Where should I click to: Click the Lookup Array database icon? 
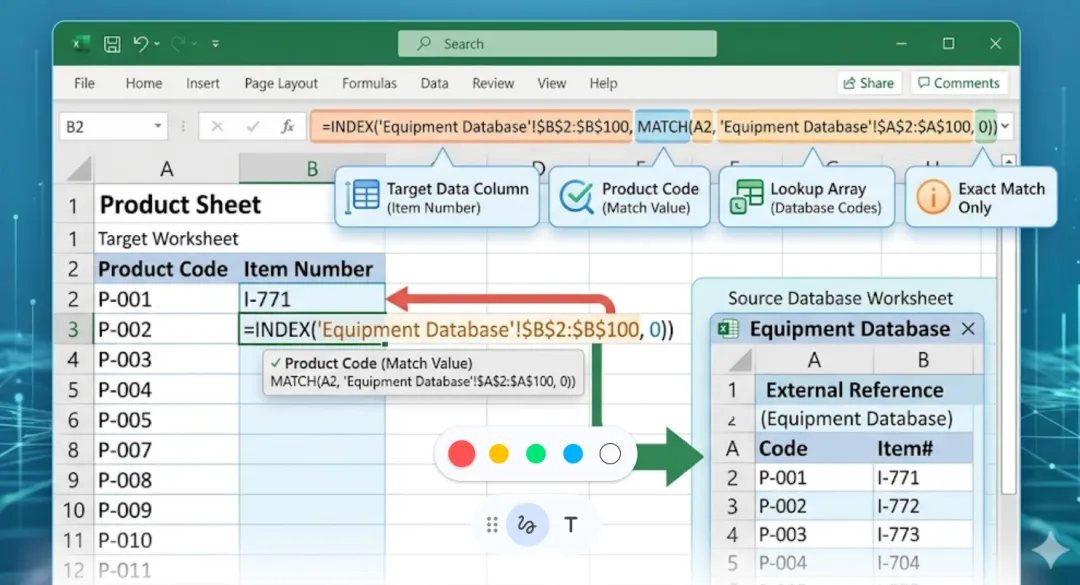tap(747, 196)
